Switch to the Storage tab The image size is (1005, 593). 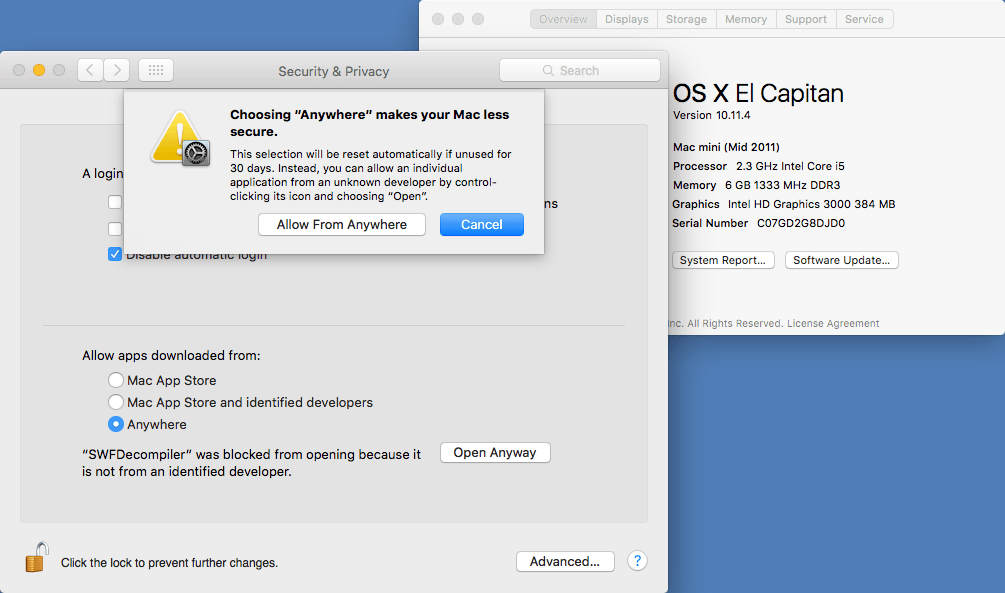click(x=686, y=19)
